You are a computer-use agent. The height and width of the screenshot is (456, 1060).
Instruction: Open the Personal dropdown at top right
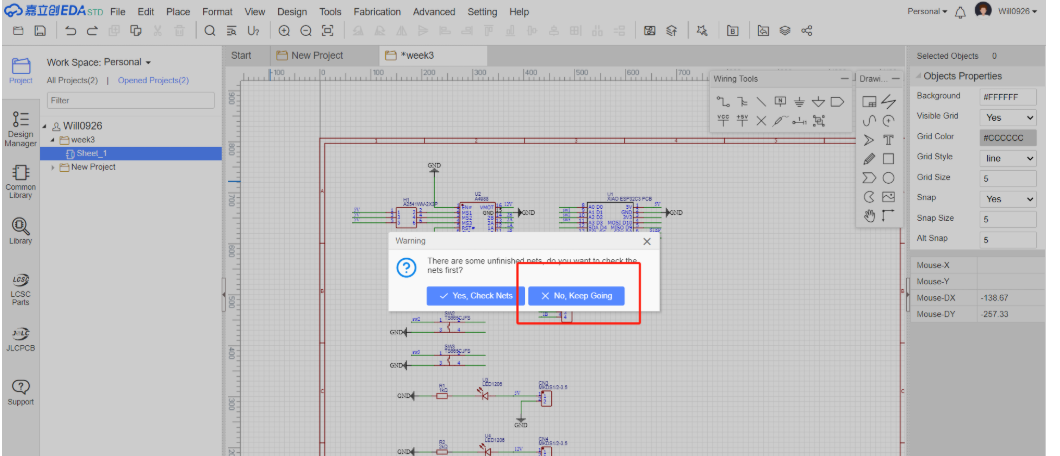[x=927, y=11]
